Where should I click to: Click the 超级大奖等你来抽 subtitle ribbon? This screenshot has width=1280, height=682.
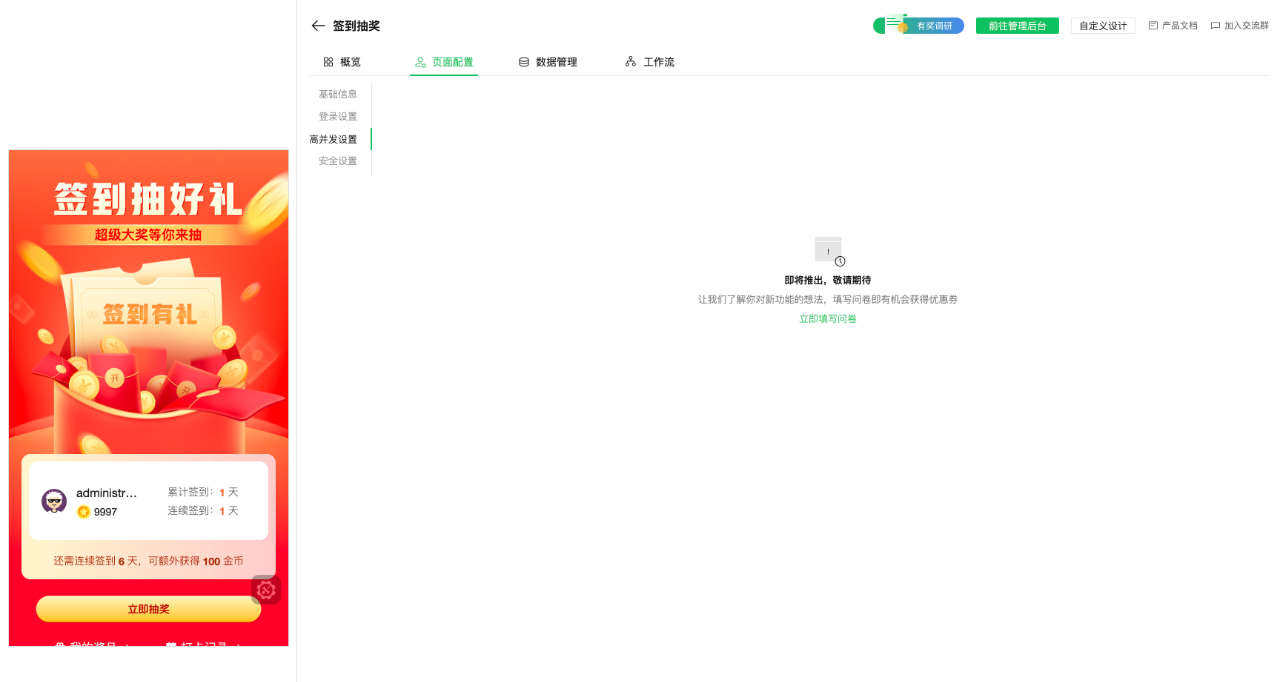click(x=148, y=235)
